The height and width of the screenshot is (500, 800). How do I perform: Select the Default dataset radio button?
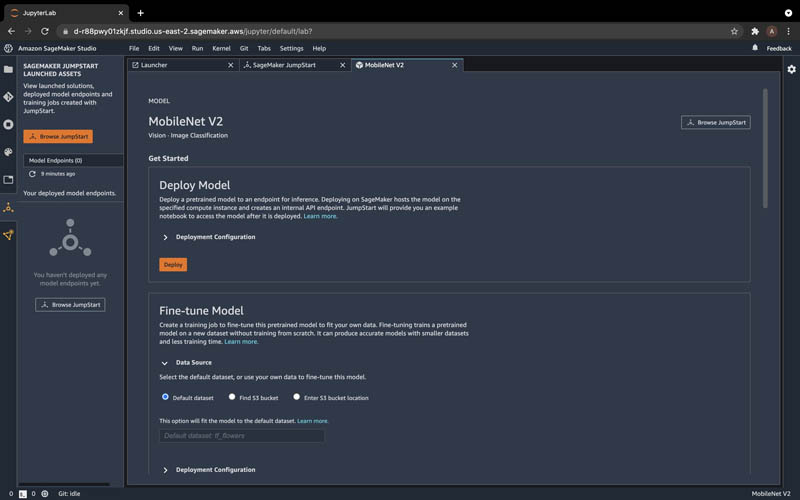[165, 396]
